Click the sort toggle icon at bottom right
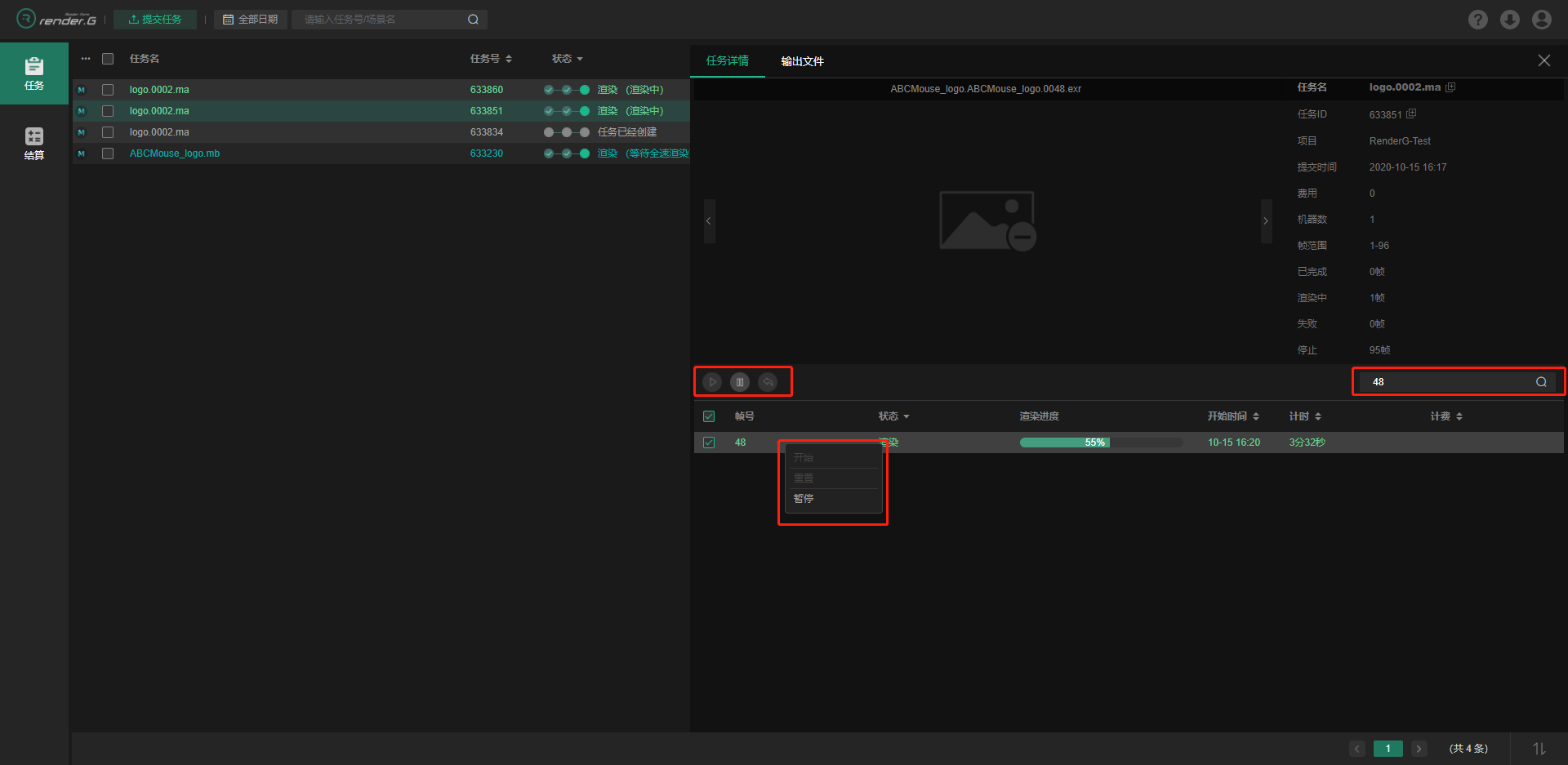Viewport: 1568px width, 765px height. [x=1539, y=749]
